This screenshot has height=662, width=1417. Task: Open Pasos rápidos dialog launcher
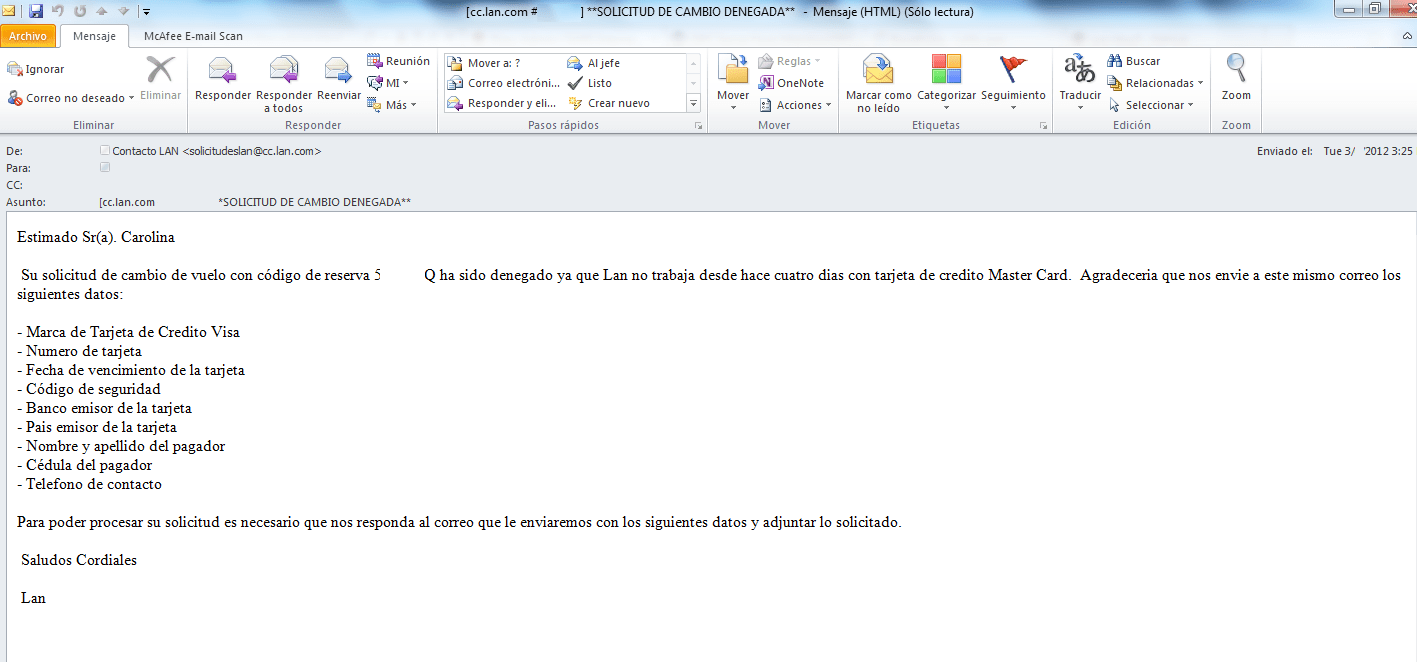698,126
